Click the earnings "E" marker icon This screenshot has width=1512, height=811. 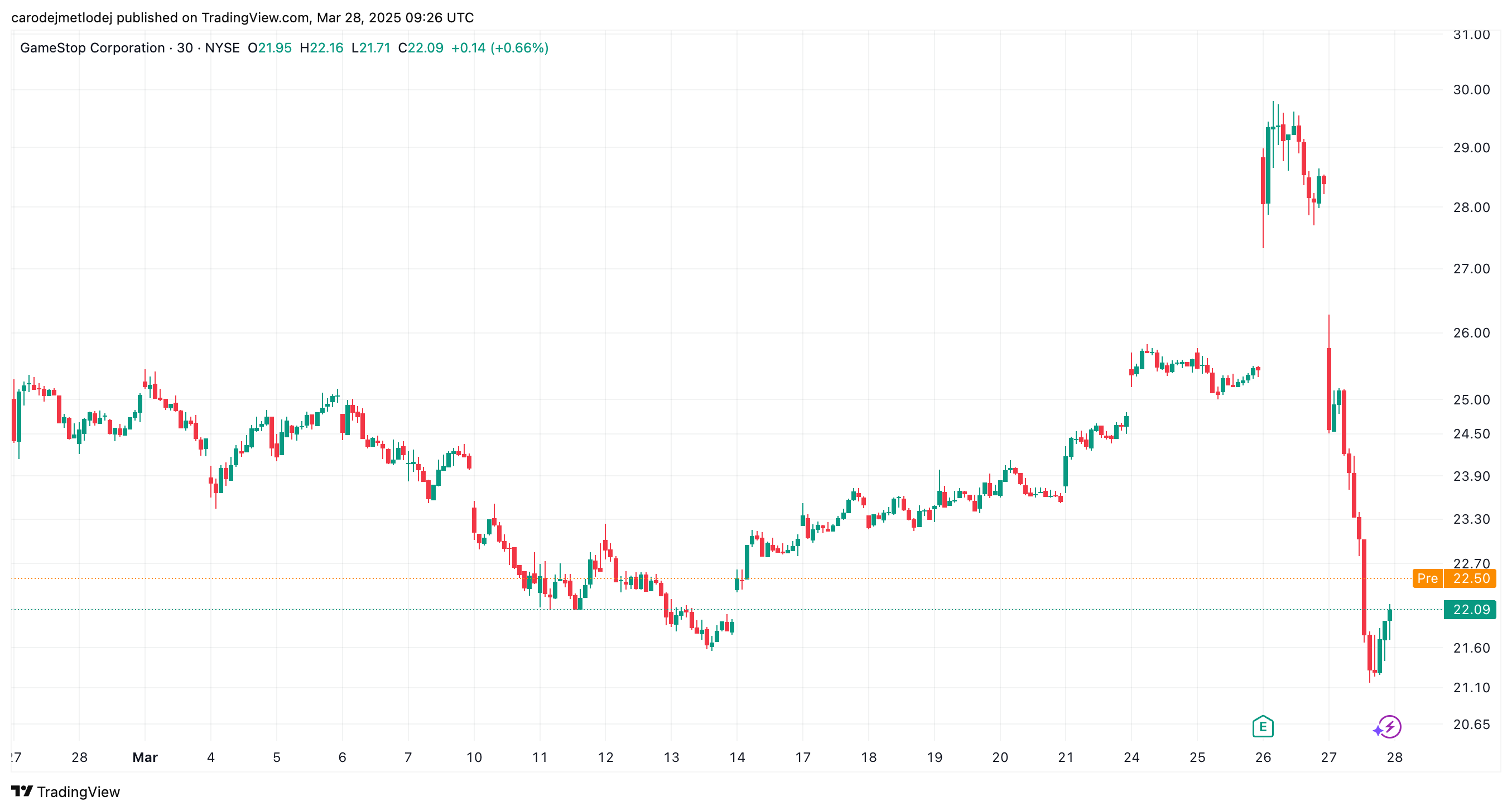[x=1263, y=726]
